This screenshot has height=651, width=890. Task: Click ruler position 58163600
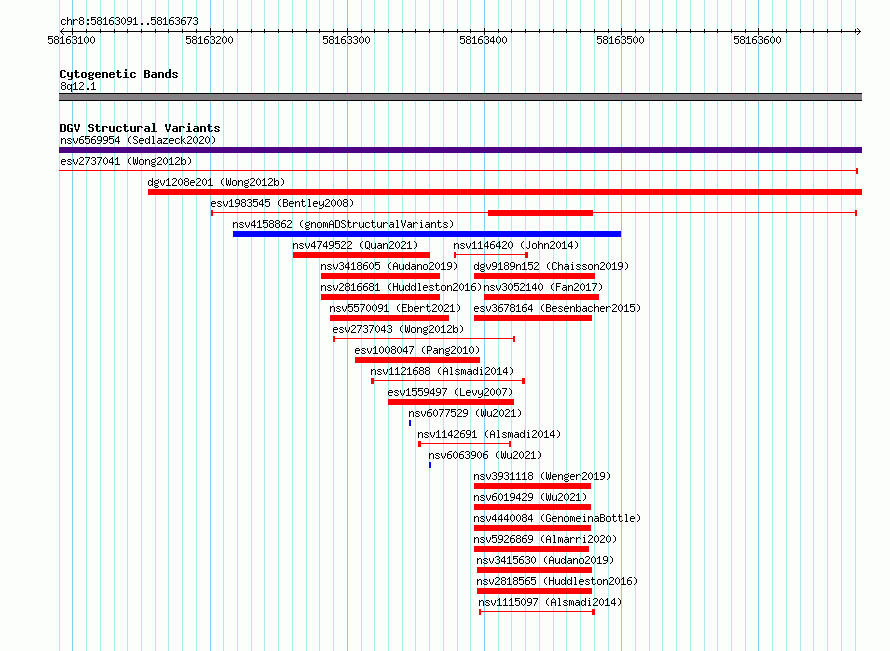coord(757,40)
